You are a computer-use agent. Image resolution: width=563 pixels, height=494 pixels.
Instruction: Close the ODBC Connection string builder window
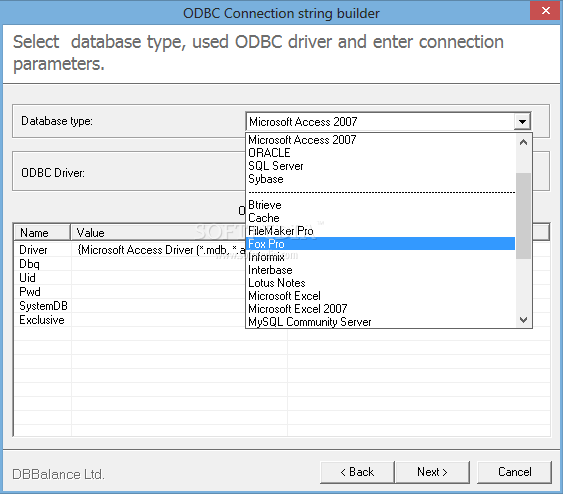(546, 11)
